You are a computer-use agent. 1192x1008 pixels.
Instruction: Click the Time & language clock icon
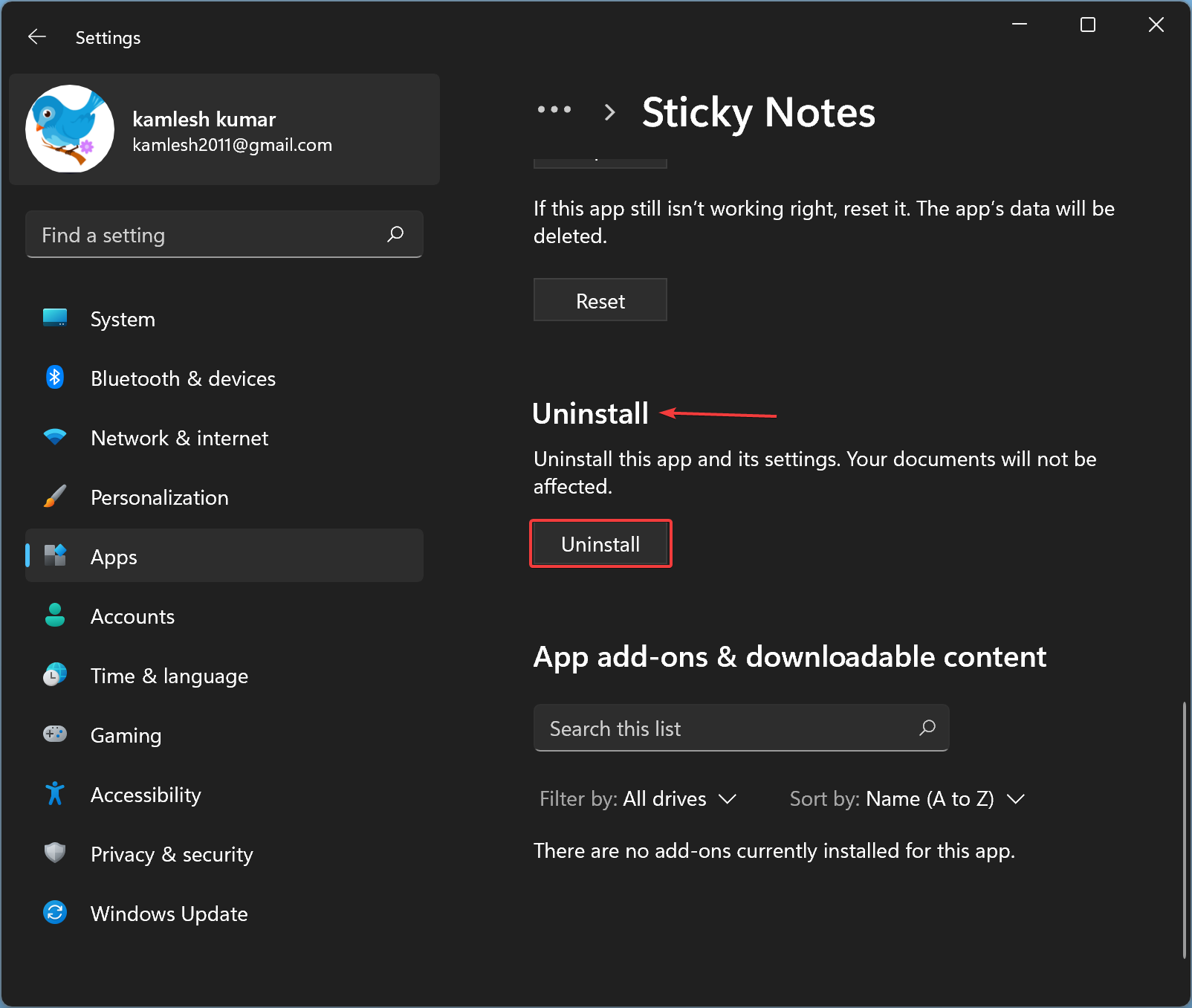point(55,675)
